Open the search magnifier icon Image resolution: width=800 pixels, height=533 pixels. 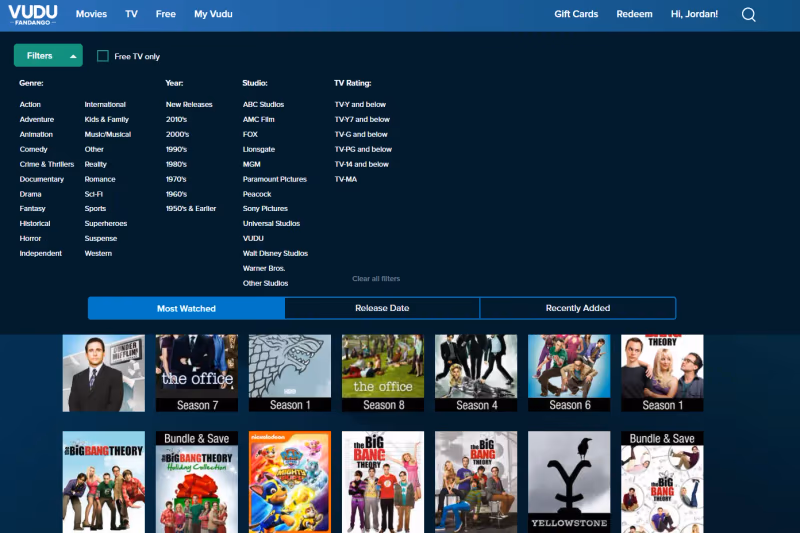[x=748, y=14]
